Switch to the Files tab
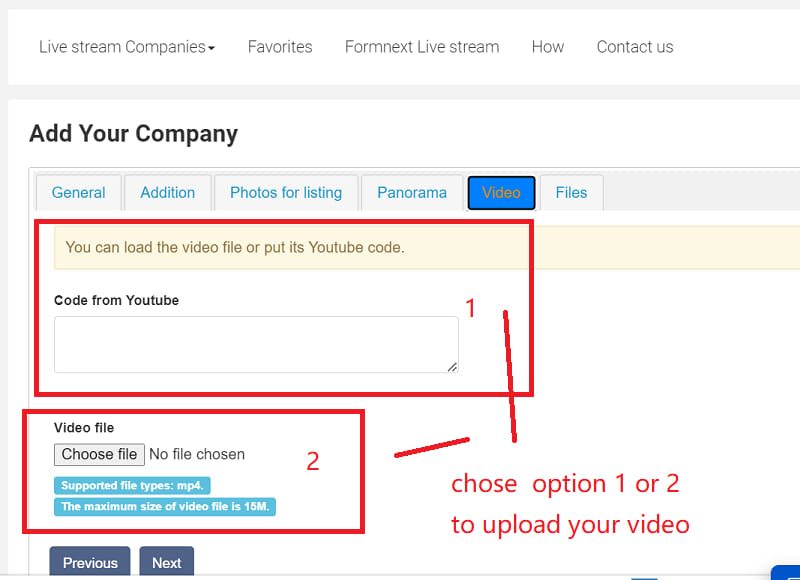This screenshot has height=580, width=800. click(x=571, y=193)
